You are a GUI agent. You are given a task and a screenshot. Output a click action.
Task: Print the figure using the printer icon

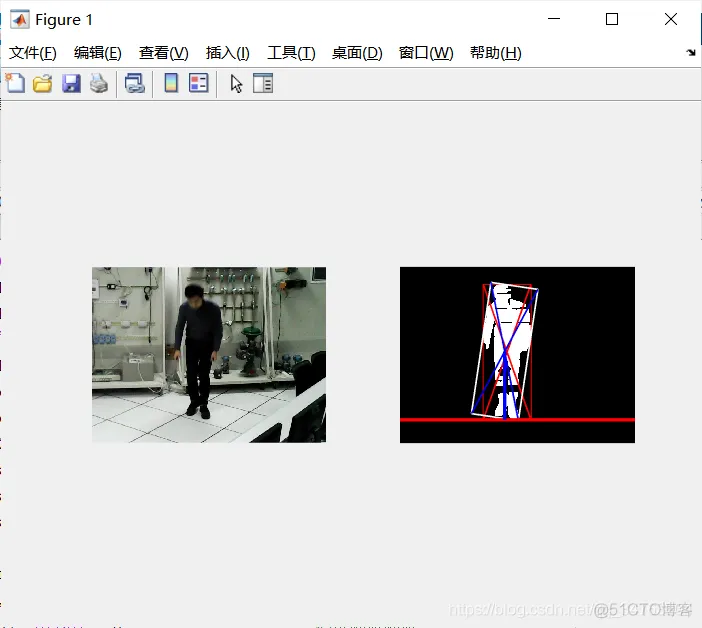(x=99, y=83)
